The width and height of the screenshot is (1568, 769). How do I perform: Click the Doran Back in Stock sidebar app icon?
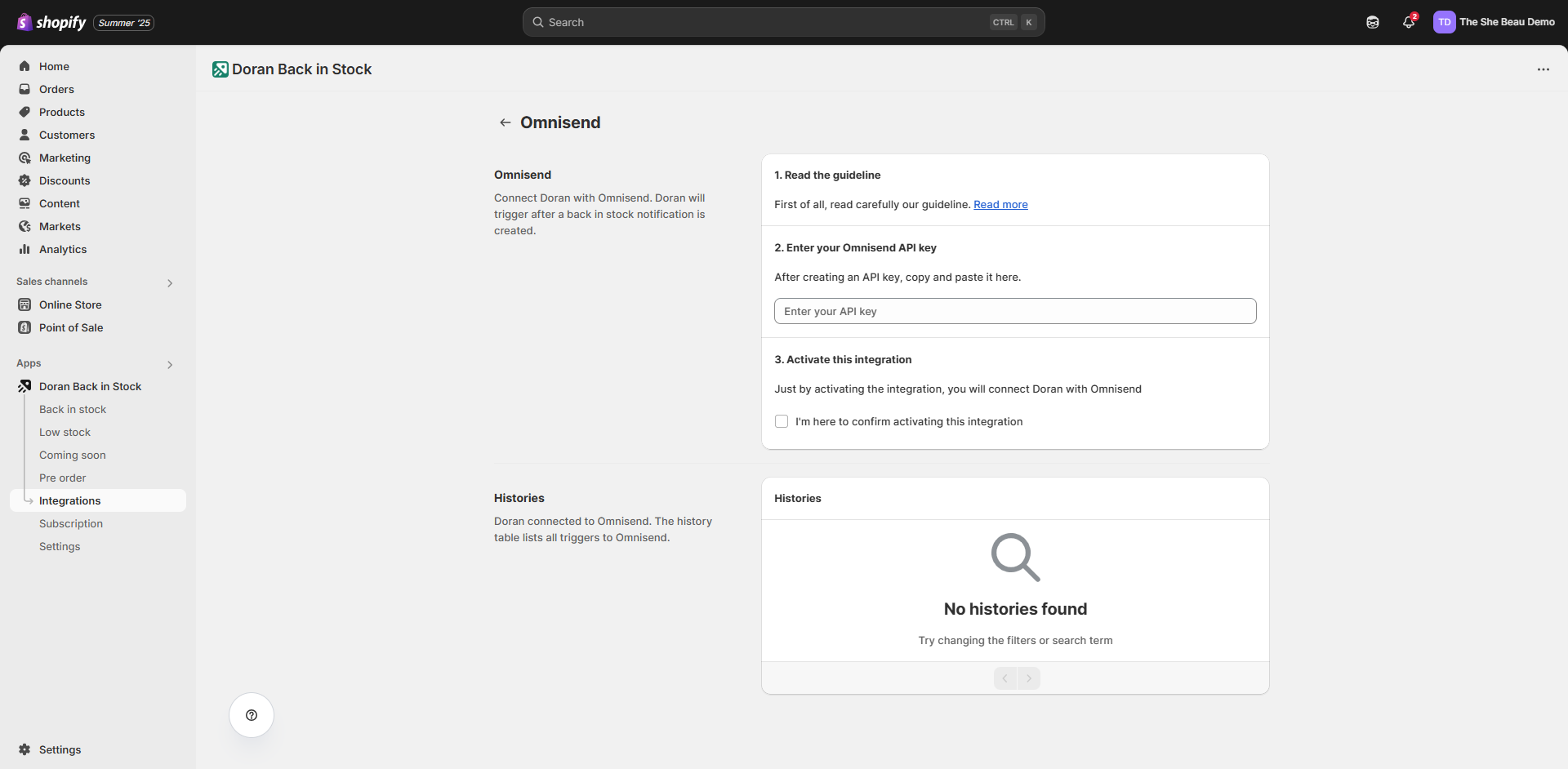24,386
